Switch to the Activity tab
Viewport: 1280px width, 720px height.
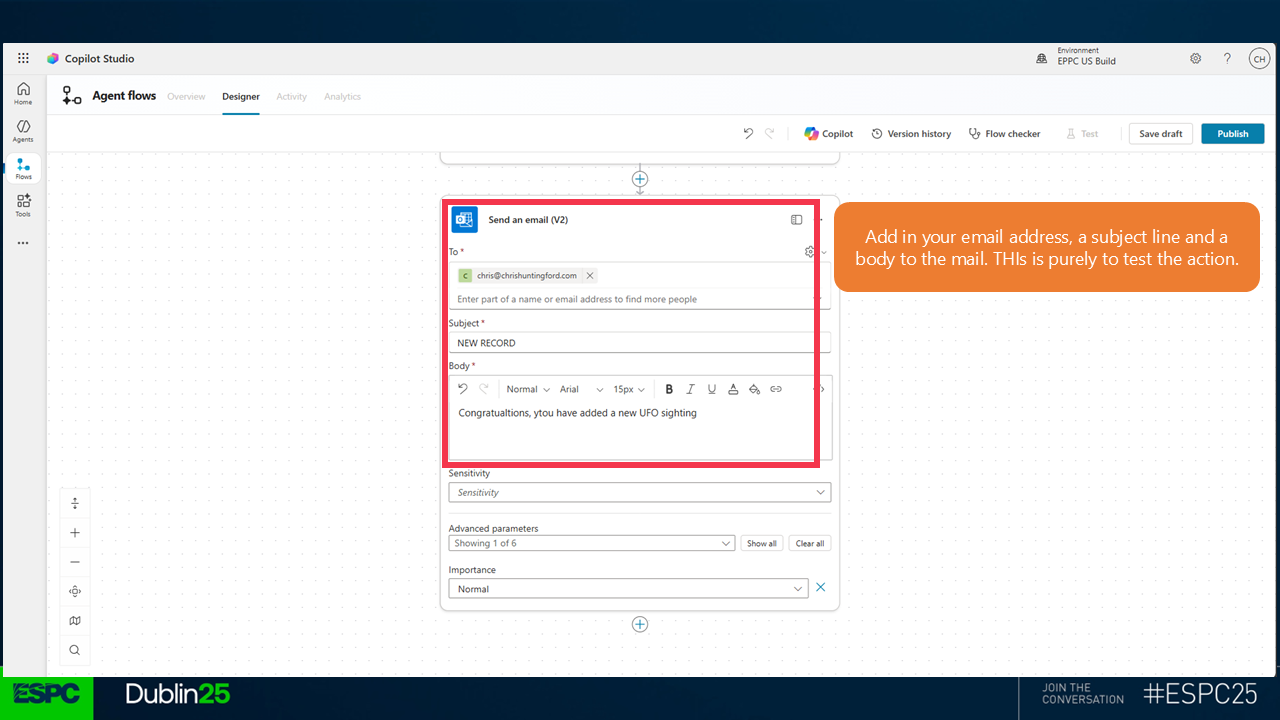[x=291, y=97]
